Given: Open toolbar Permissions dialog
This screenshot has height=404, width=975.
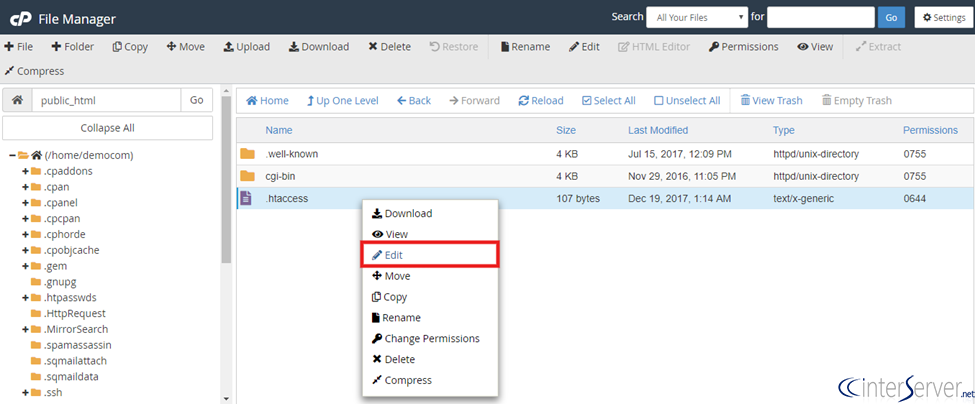Looking at the screenshot, I should point(743,47).
